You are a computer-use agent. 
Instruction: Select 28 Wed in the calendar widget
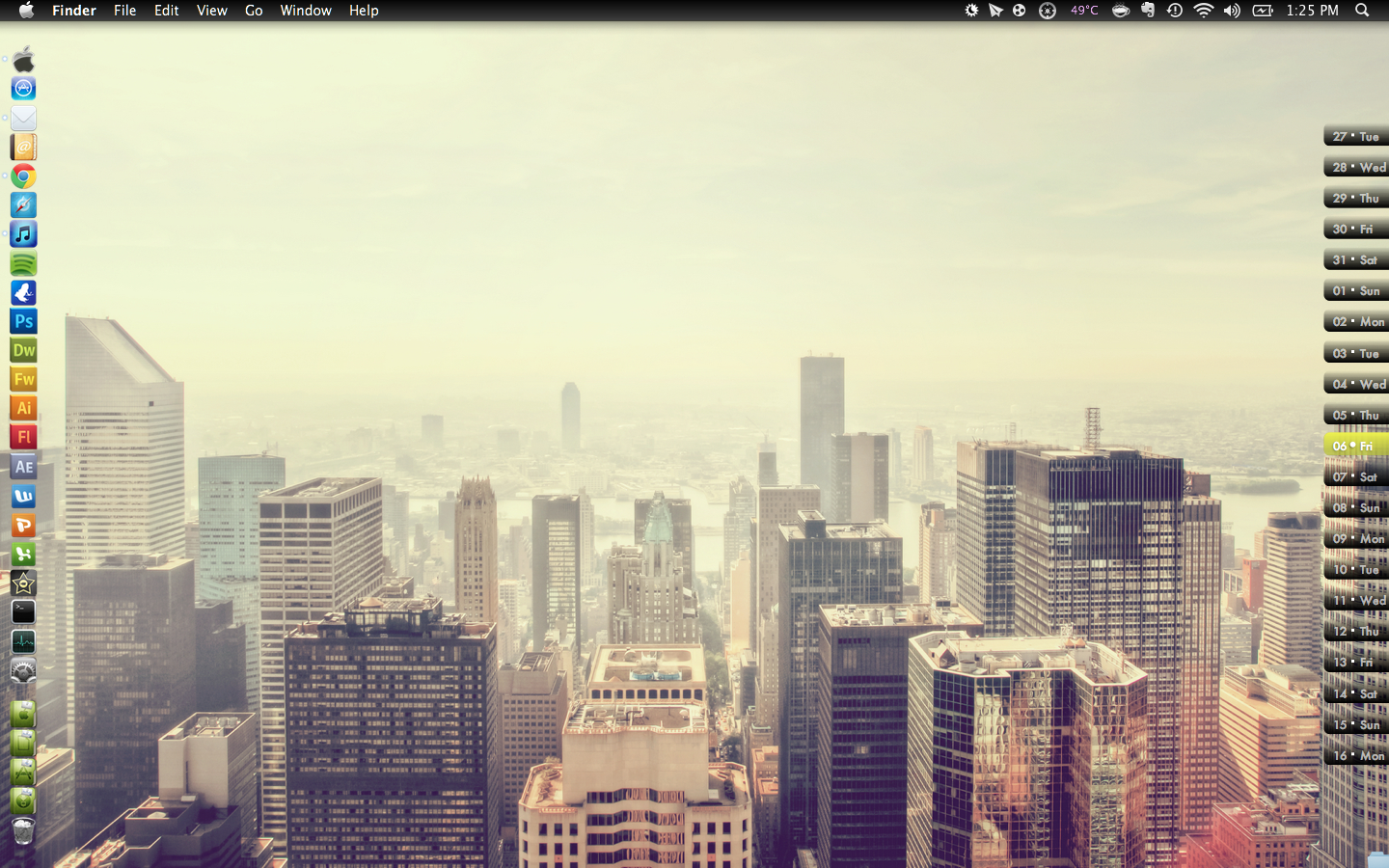pos(1356,167)
